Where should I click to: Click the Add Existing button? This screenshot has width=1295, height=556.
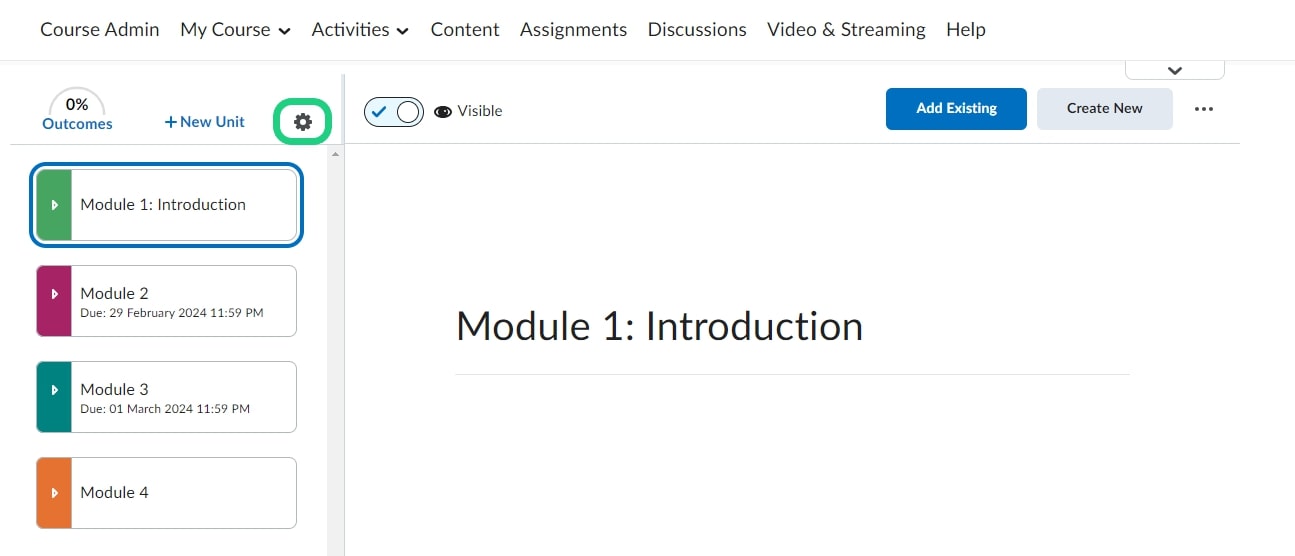click(956, 109)
